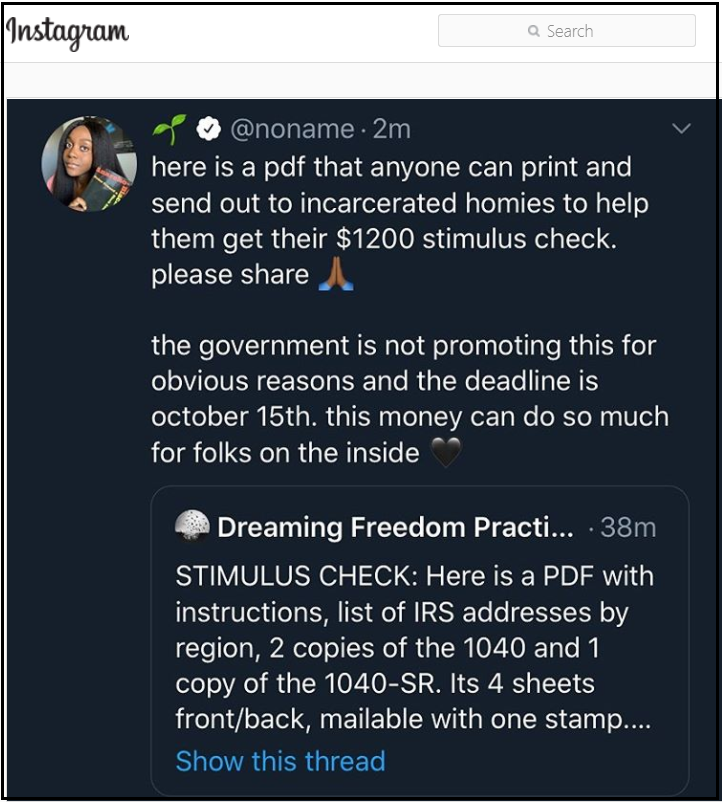
Task: Open the noname profile picture
Action: (89, 164)
